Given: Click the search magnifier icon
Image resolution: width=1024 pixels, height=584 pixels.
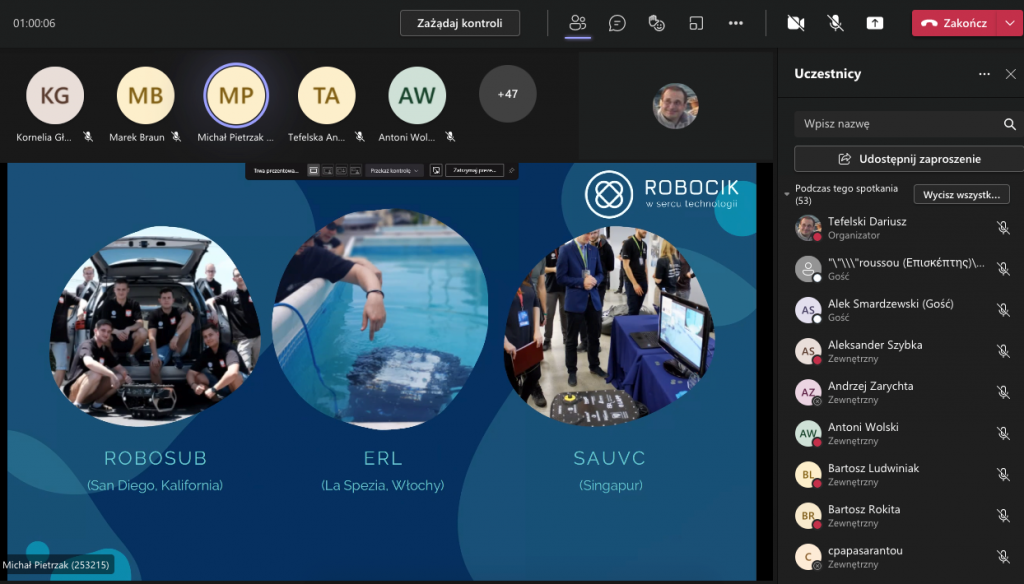Looking at the screenshot, I should 1010,123.
